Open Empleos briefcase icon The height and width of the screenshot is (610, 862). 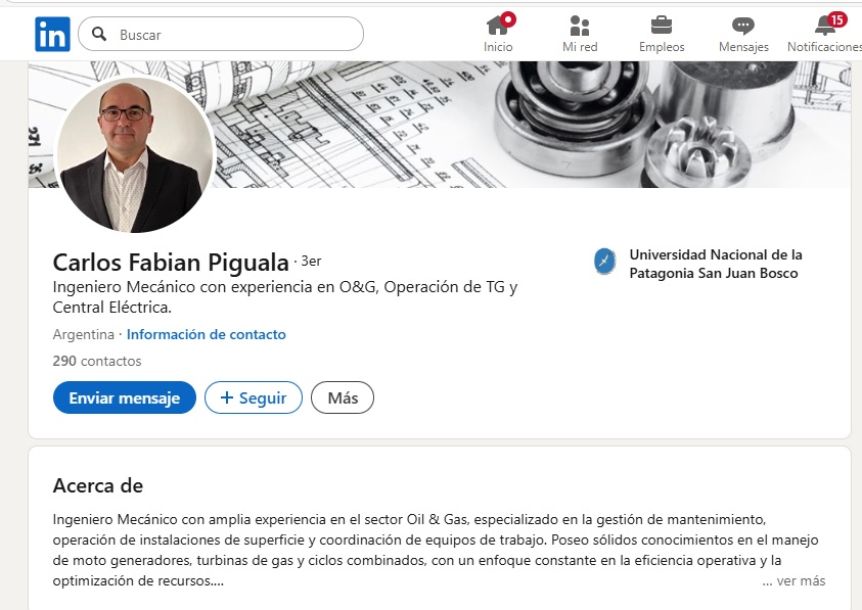(x=661, y=25)
